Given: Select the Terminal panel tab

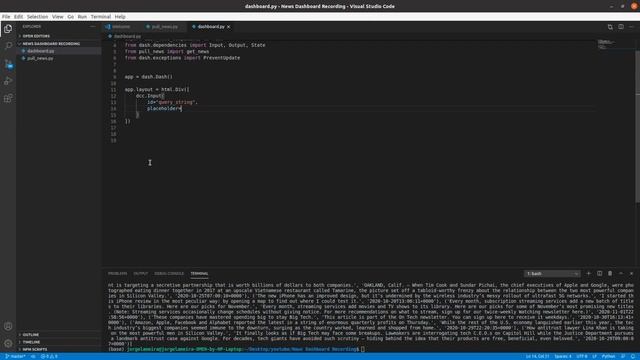Looking at the screenshot, I should (x=199, y=273).
